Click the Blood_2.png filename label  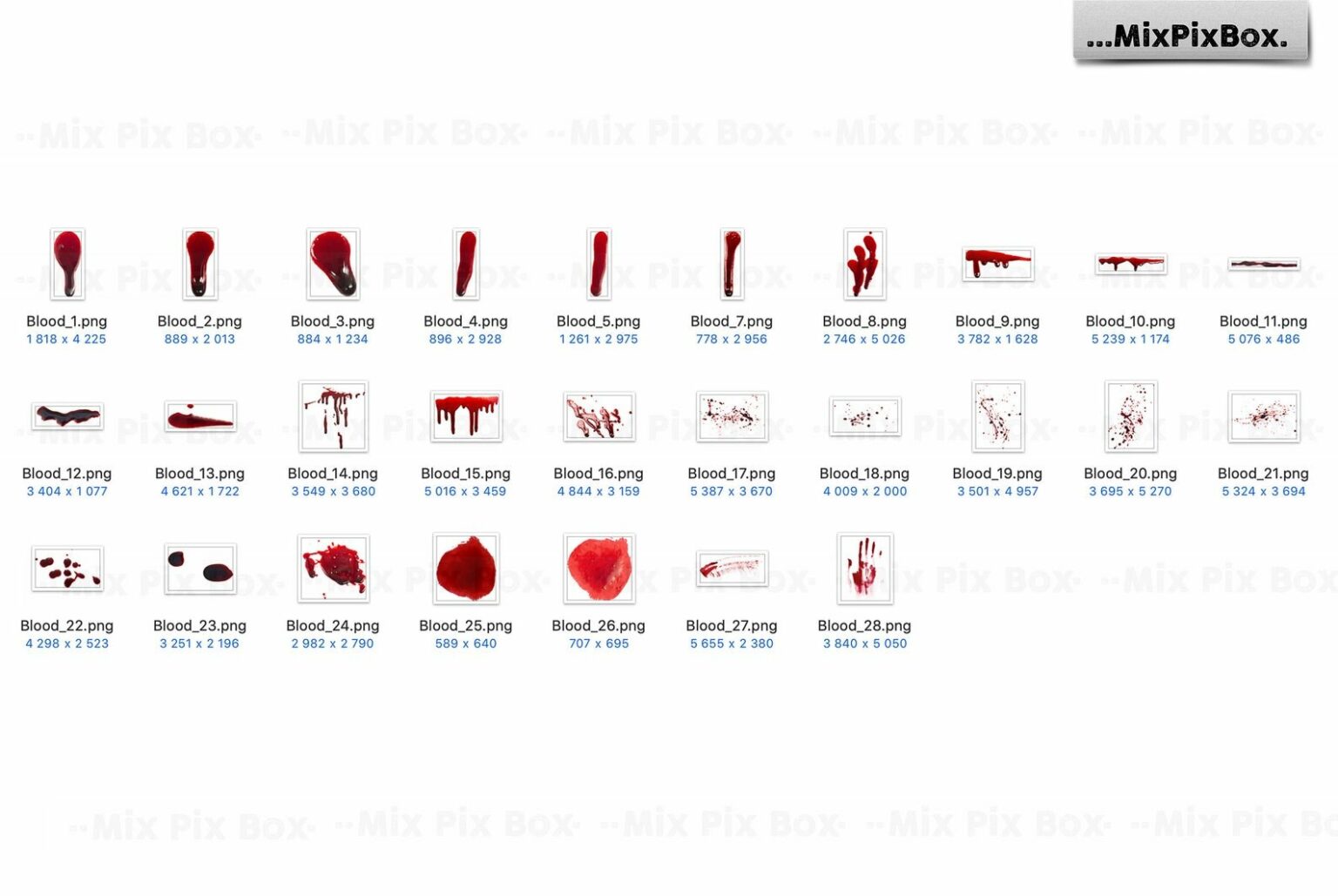(x=199, y=320)
